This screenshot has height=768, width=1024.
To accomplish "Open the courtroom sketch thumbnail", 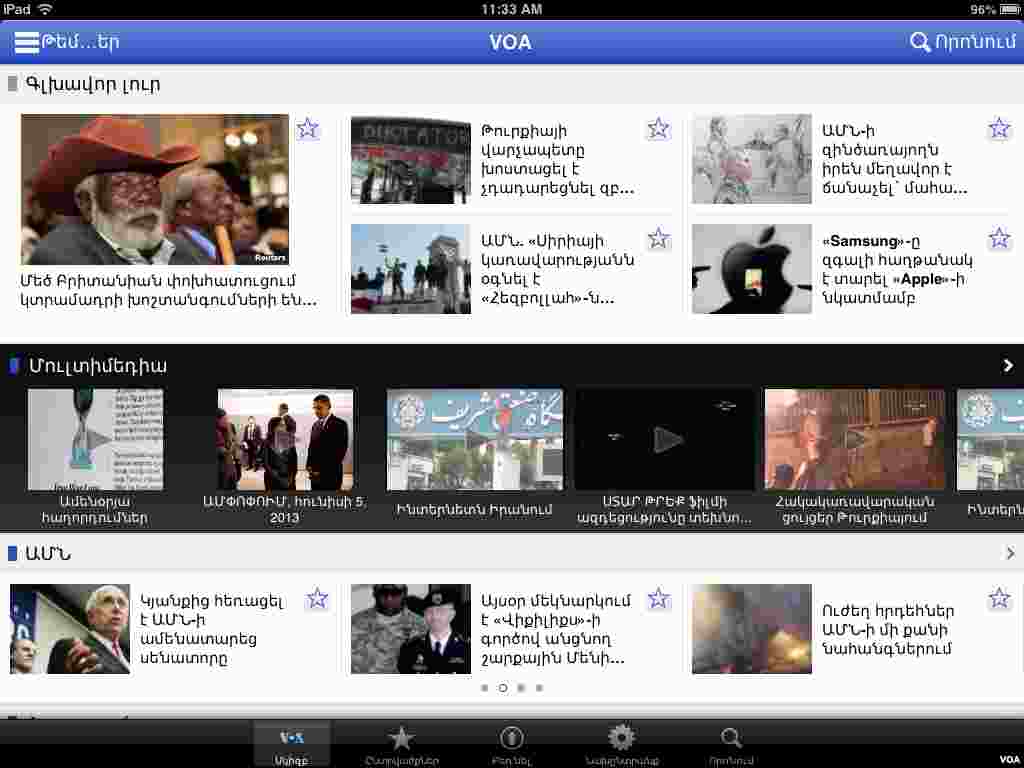I will [x=752, y=159].
